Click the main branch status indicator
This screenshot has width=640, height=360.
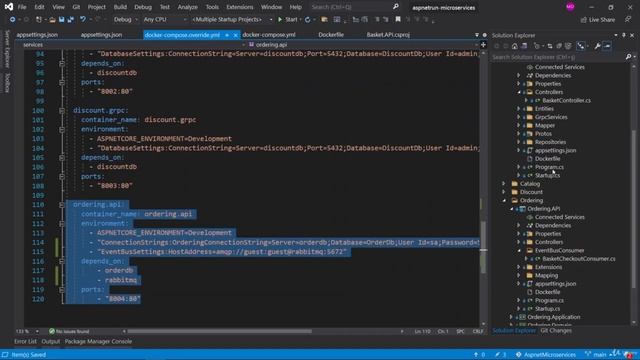[x=596, y=355]
